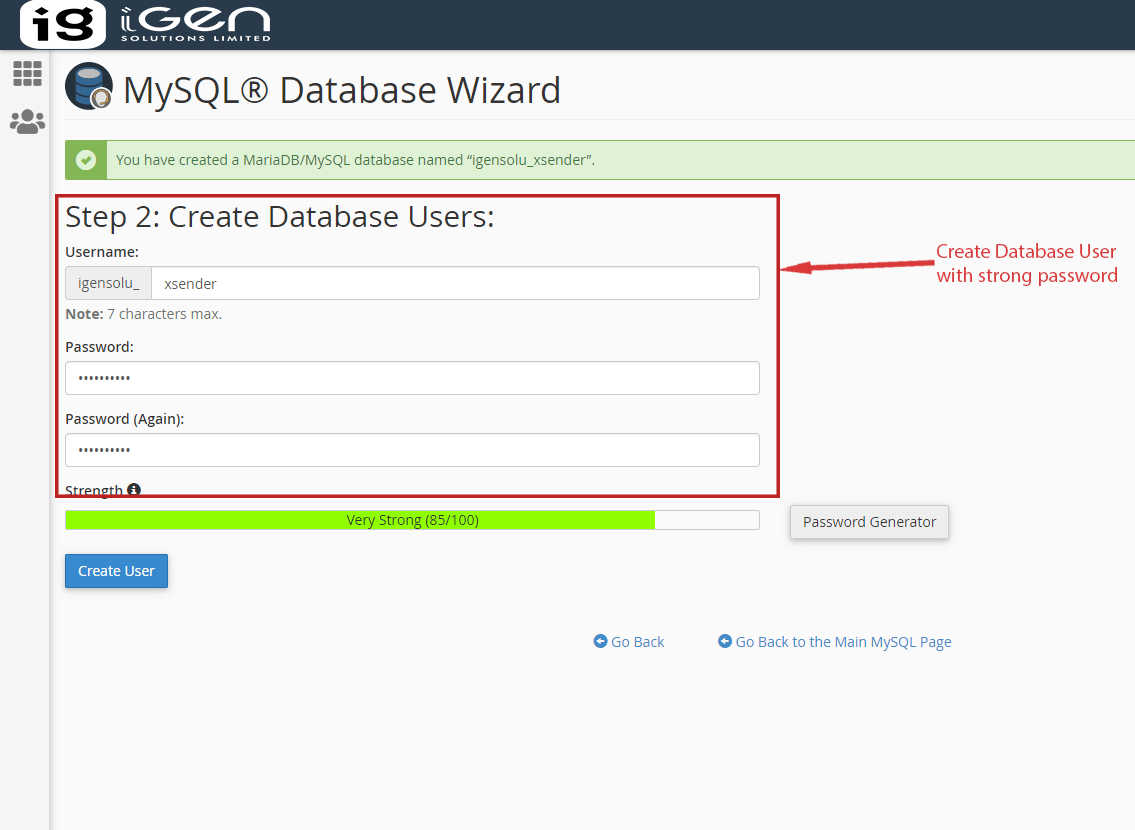Click the arrow icon beside Go Back

[x=600, y=642]
